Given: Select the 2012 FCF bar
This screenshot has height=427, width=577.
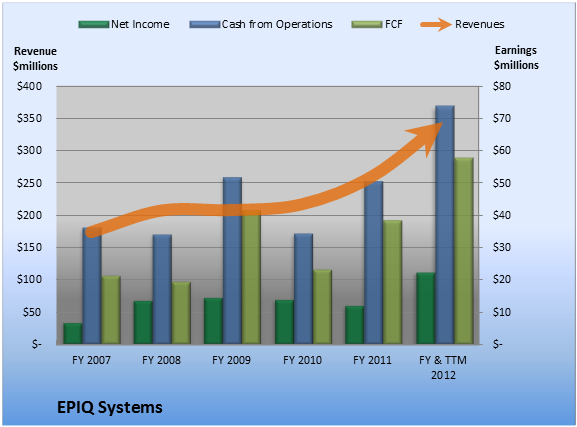Looking at the screenshot, I should [464, 251].
